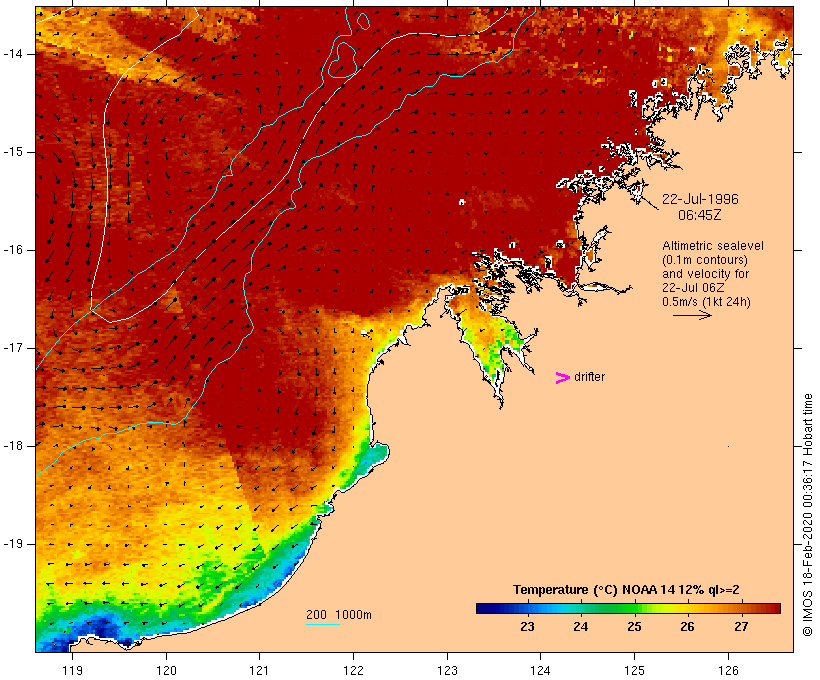Click latitude label -14 on left axis

click(x=12, y=54)
